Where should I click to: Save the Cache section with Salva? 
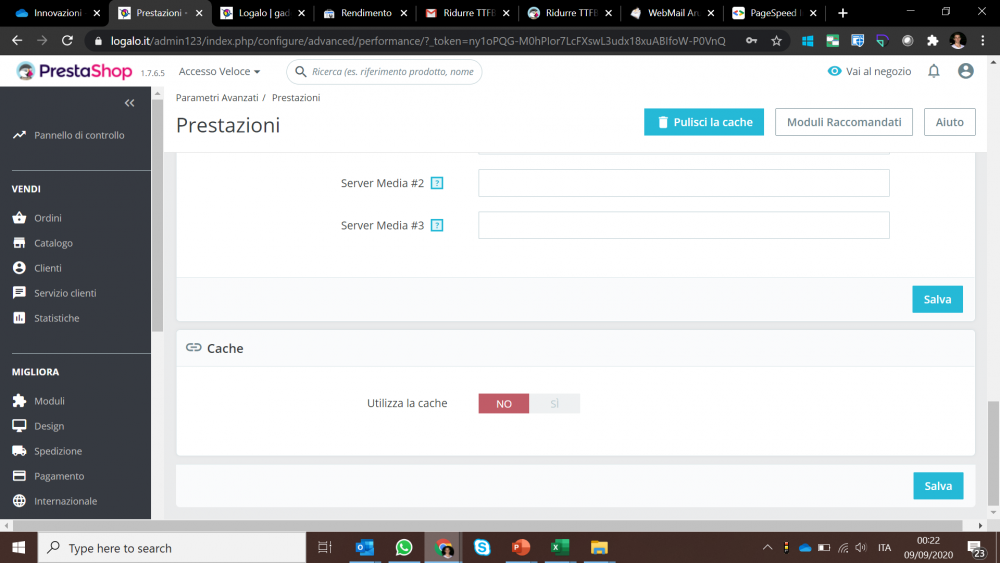[938, 486]
